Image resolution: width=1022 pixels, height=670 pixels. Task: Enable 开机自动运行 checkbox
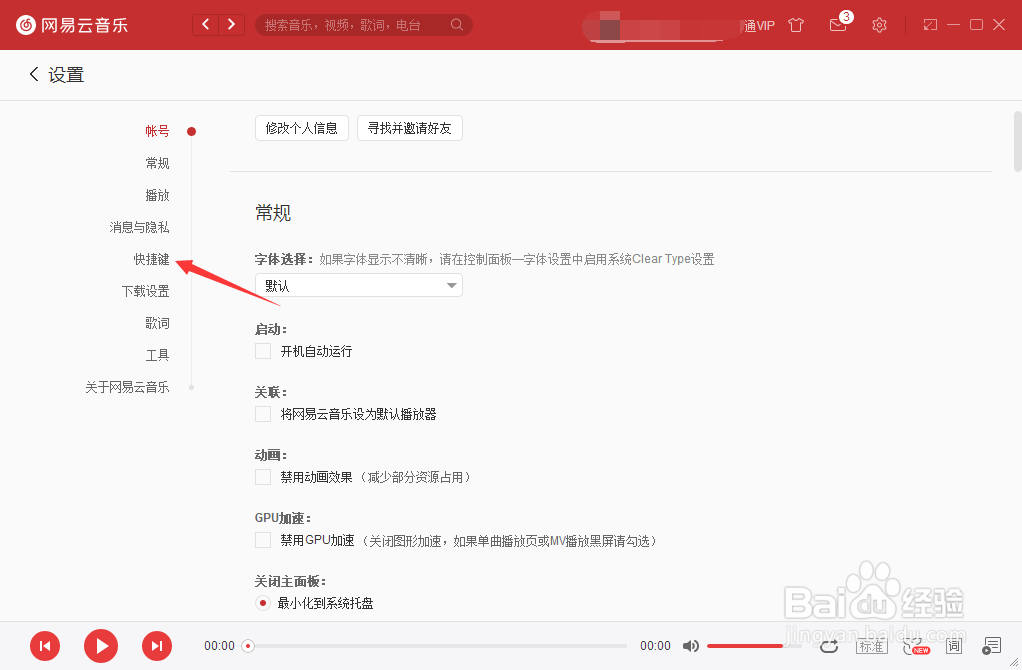(x=263, y=351)
